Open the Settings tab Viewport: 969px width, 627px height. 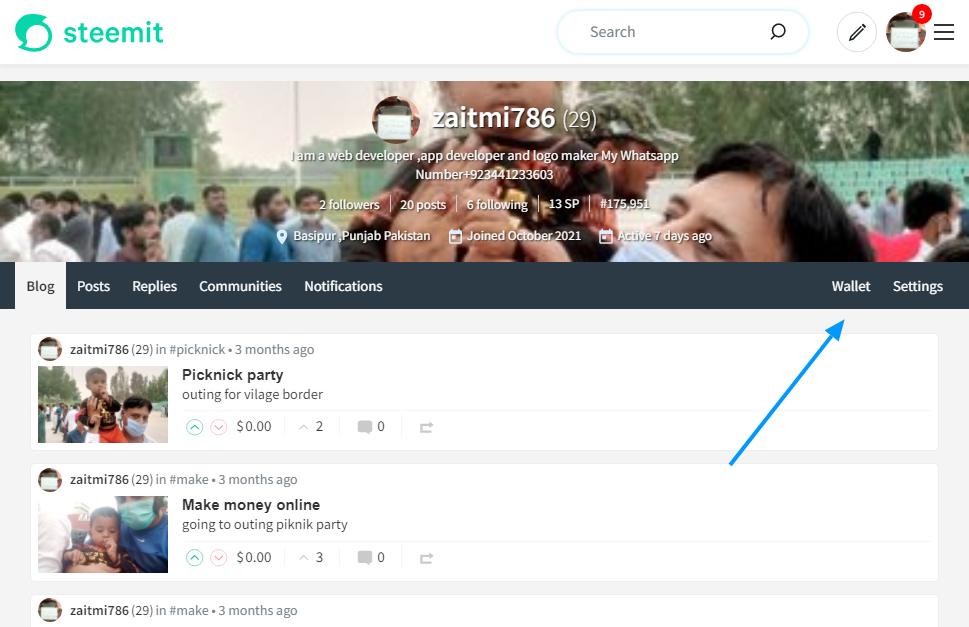(x=918, y=286)
